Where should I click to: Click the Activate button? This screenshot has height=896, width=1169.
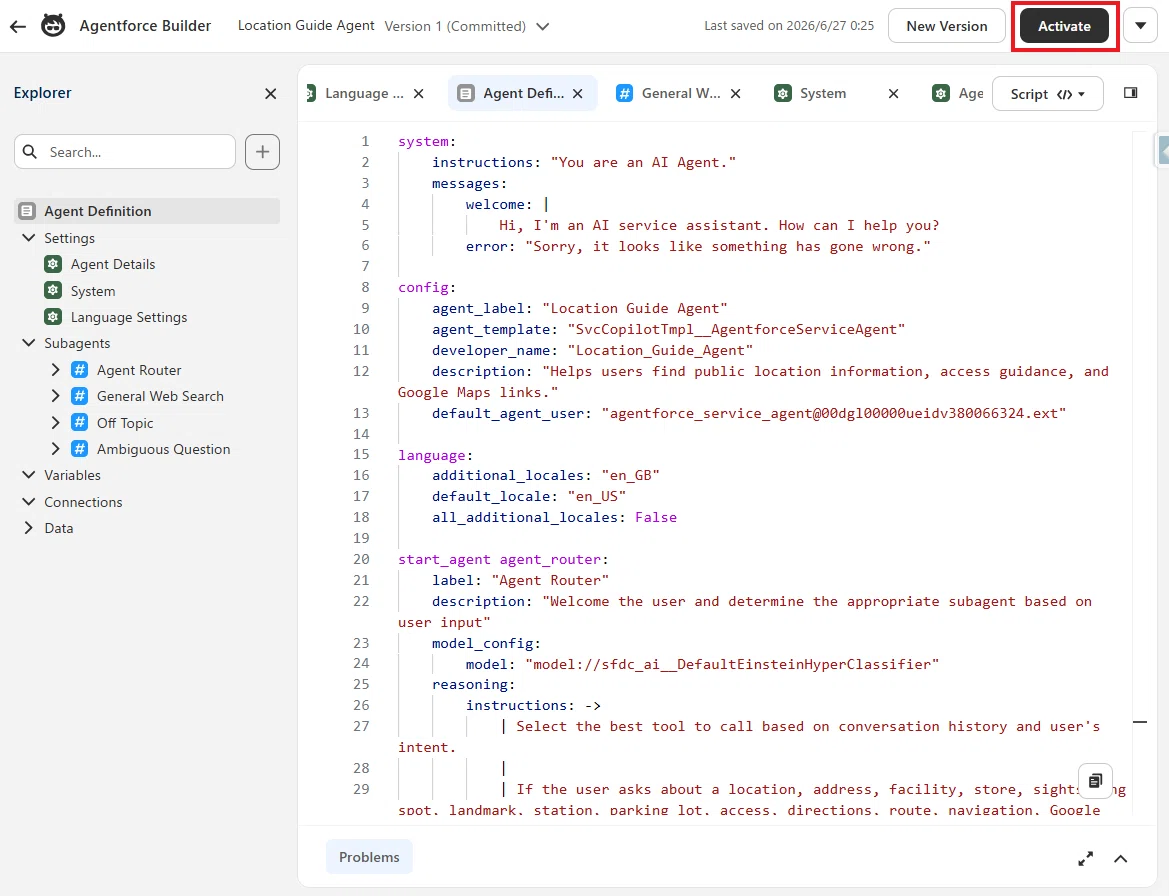(1064, 26)
